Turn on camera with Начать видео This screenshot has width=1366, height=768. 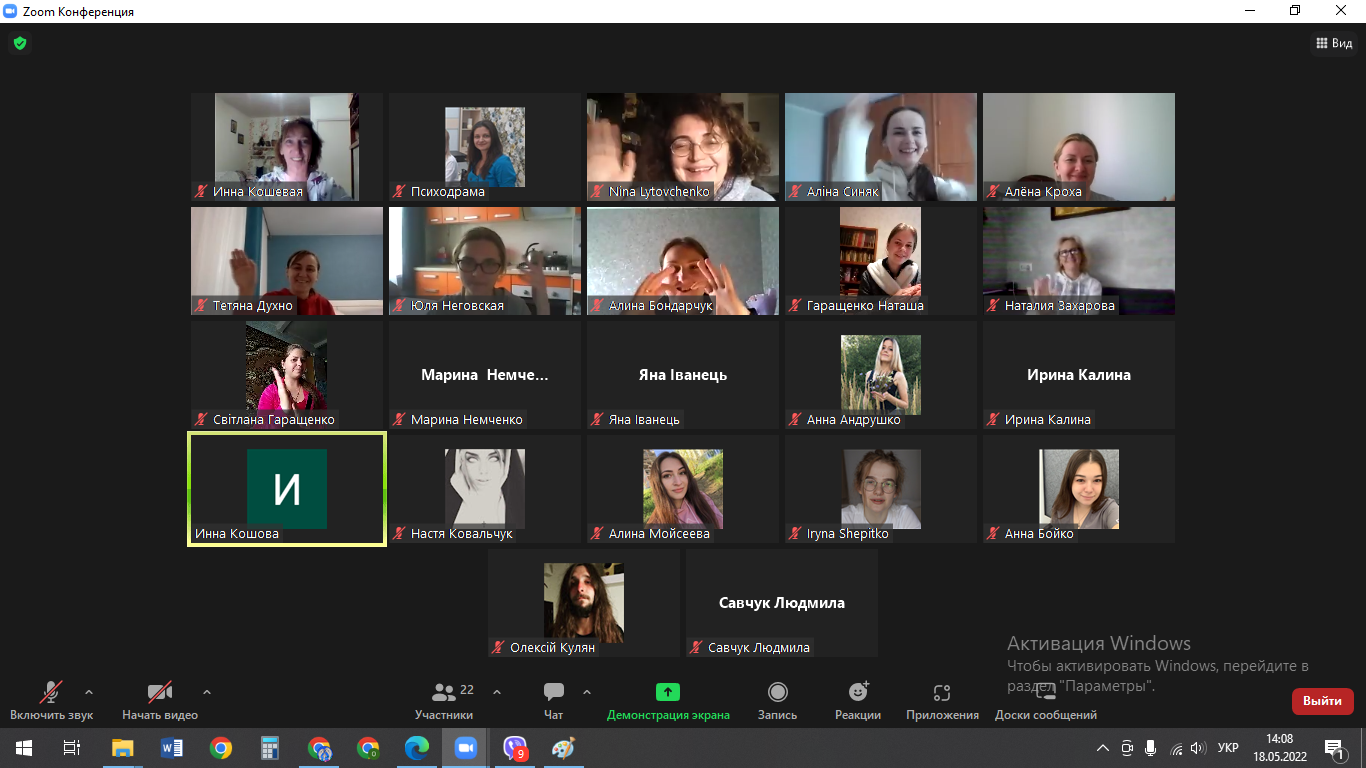[x=160, y=692]
